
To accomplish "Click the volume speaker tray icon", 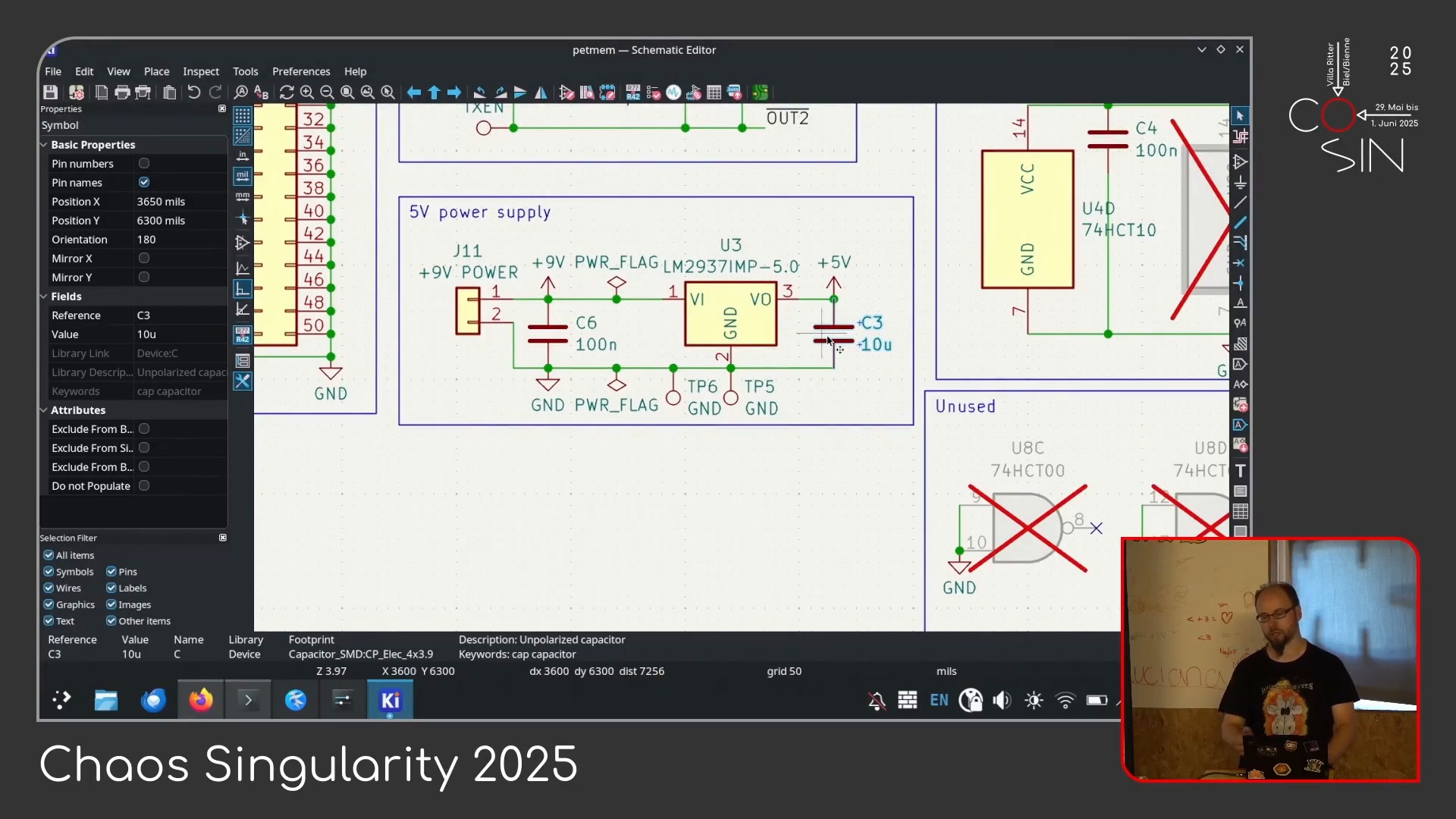I will (x=1002, y=700).
